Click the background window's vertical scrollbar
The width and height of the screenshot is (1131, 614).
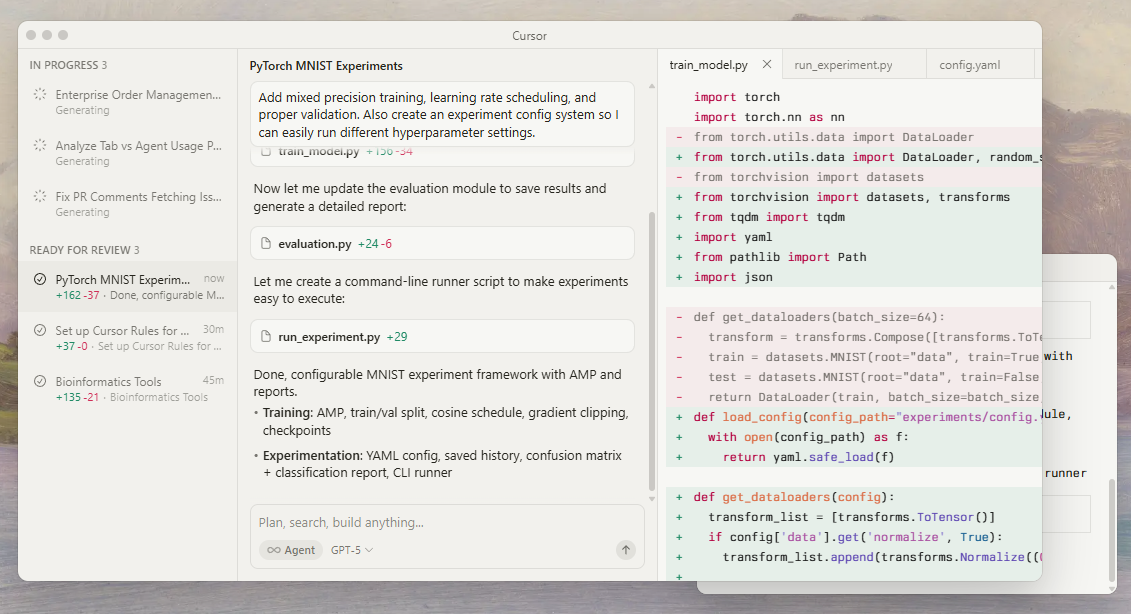tap(1112, 529)
